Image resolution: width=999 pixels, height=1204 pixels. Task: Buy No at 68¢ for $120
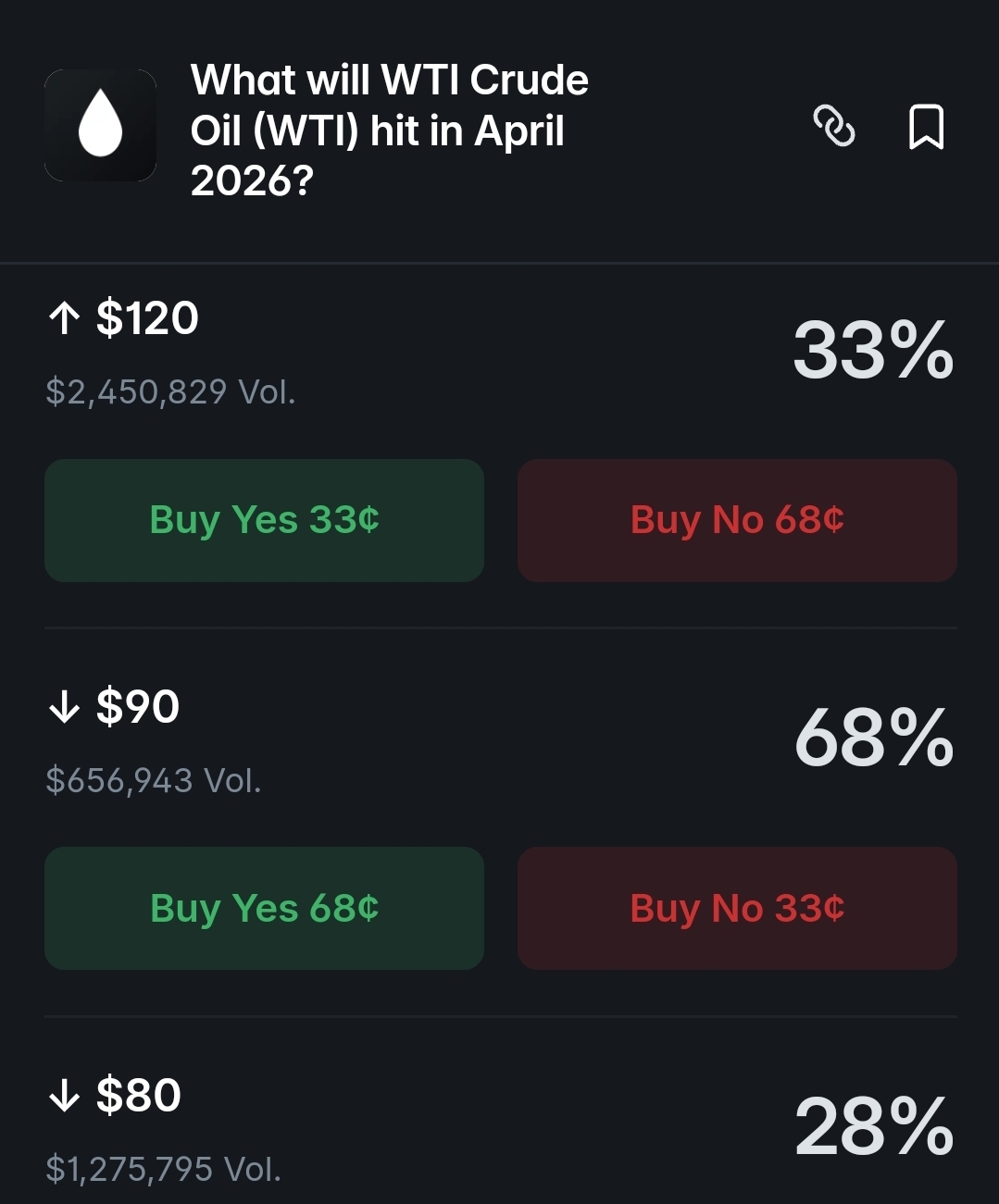(x=737, y=520)
